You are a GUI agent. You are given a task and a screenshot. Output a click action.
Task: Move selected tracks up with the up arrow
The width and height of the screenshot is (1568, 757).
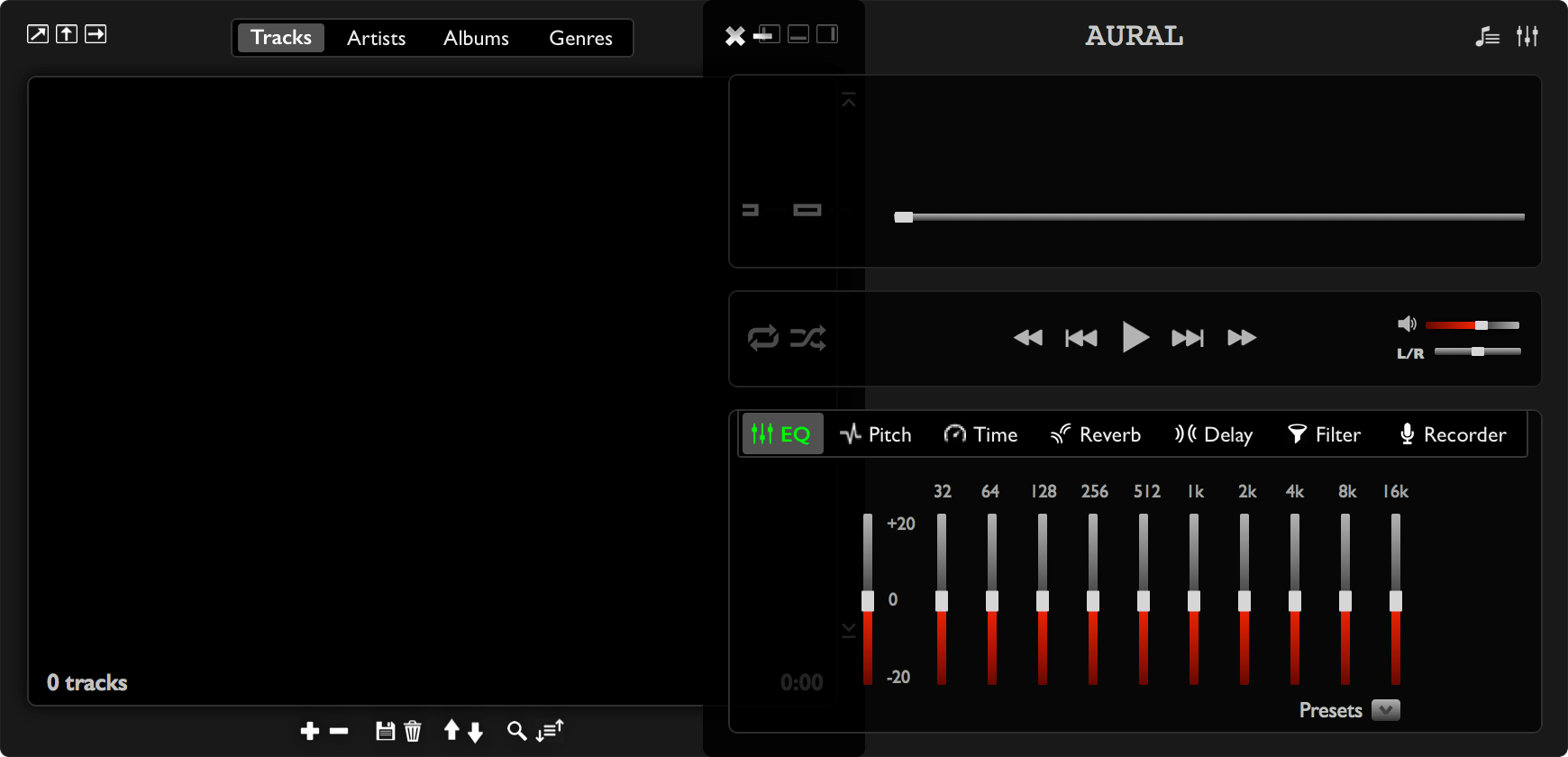pos(451,730)
